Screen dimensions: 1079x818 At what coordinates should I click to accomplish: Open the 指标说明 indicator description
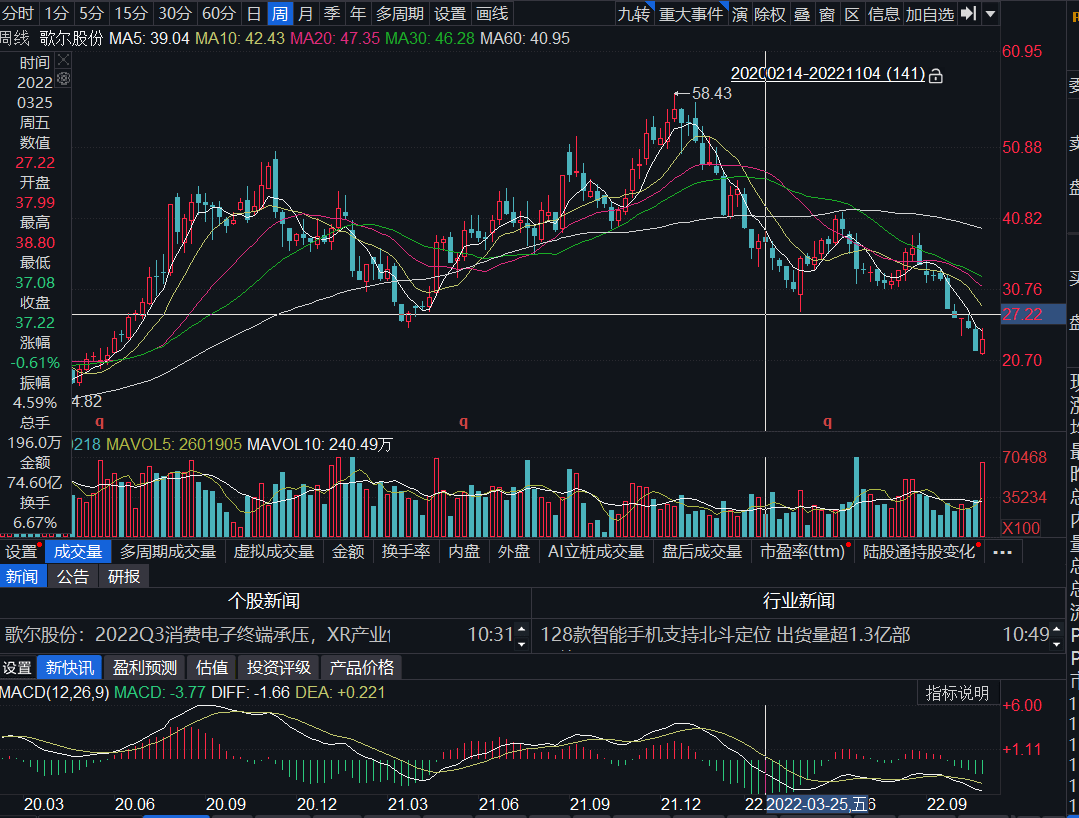(957, 693)
